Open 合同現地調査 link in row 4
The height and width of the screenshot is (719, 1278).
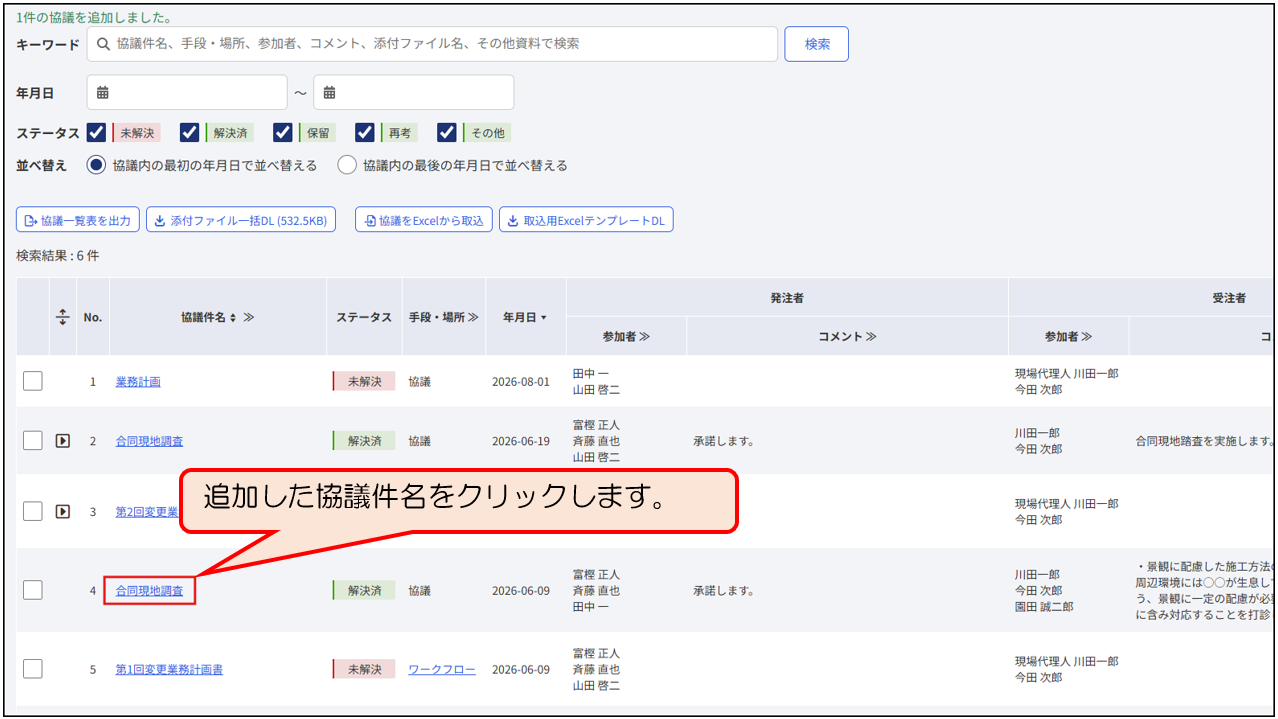(150, 591)
